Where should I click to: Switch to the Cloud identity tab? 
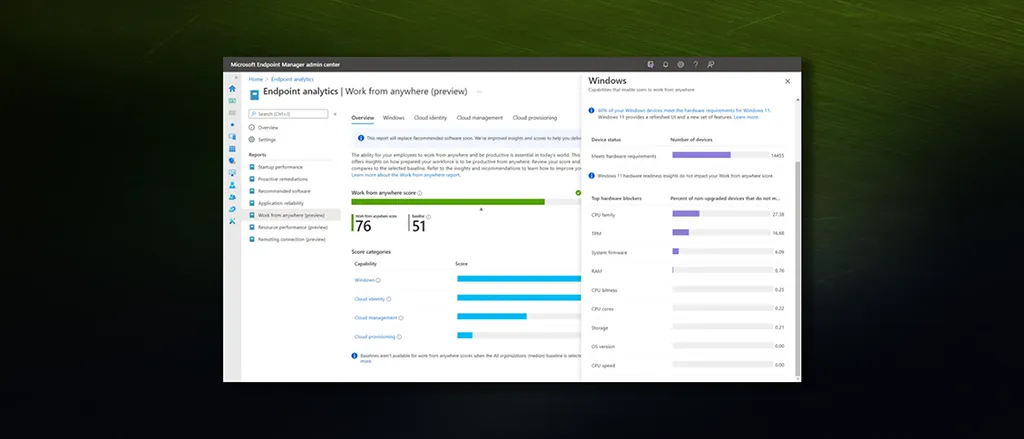pyautogui.click(x=430, y=118)
